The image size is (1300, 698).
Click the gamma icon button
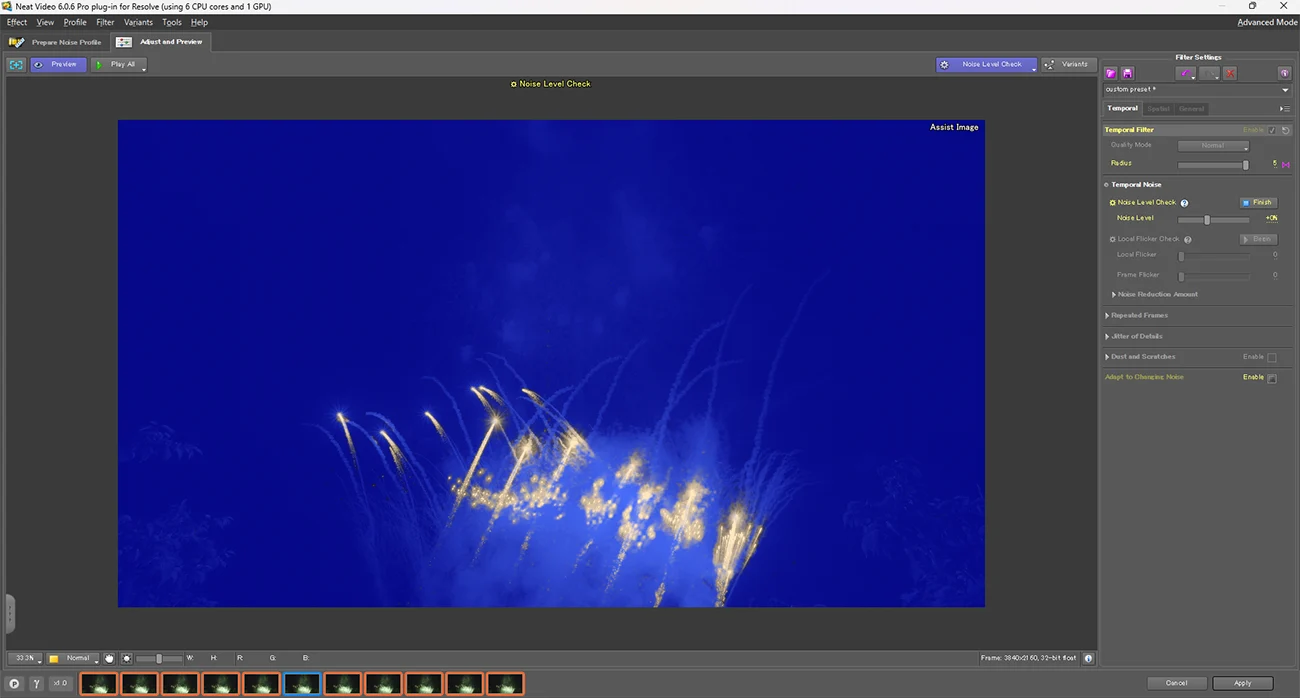coord(36,684)
